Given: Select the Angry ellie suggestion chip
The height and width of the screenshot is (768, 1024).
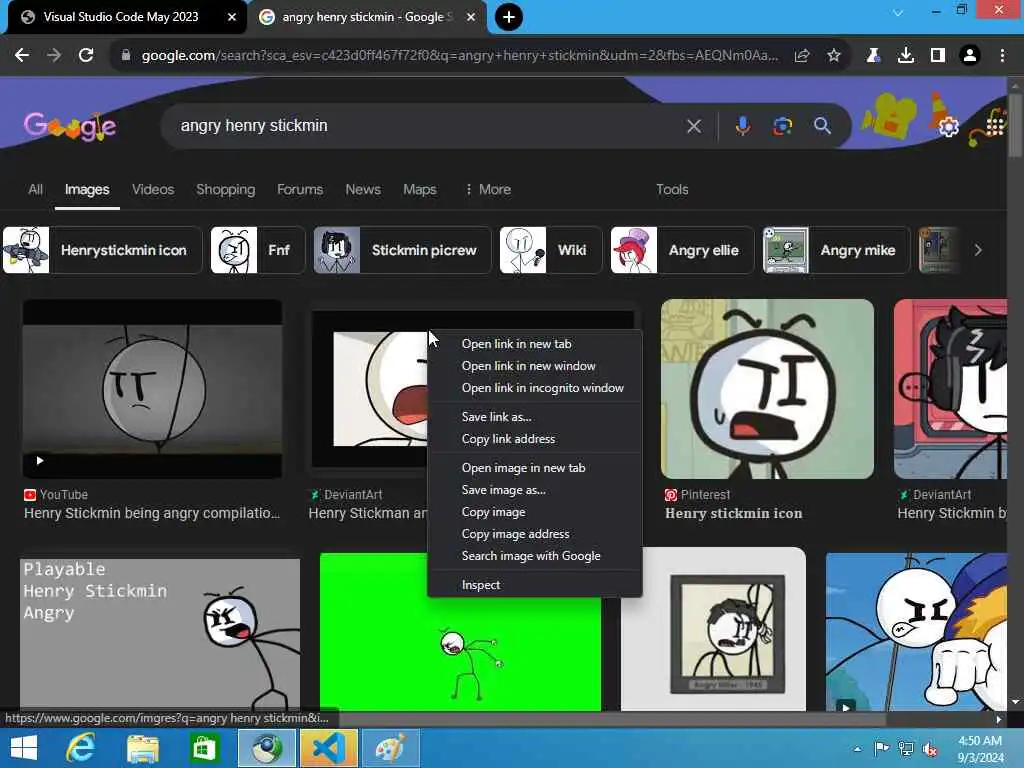Looking at the screenshot, I should (x=682, y=250).
